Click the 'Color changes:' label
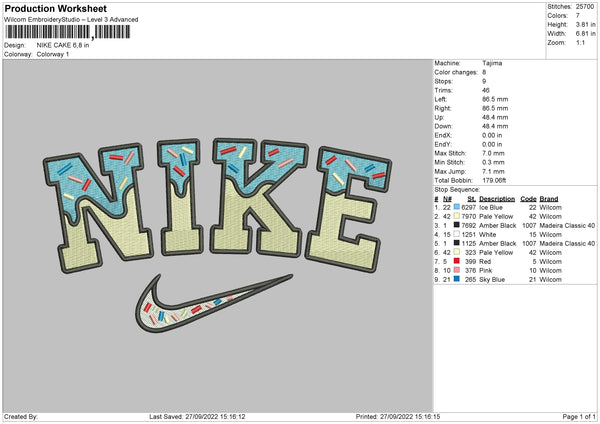This screenshot has width=600, height=424. [x=456, y=72]
